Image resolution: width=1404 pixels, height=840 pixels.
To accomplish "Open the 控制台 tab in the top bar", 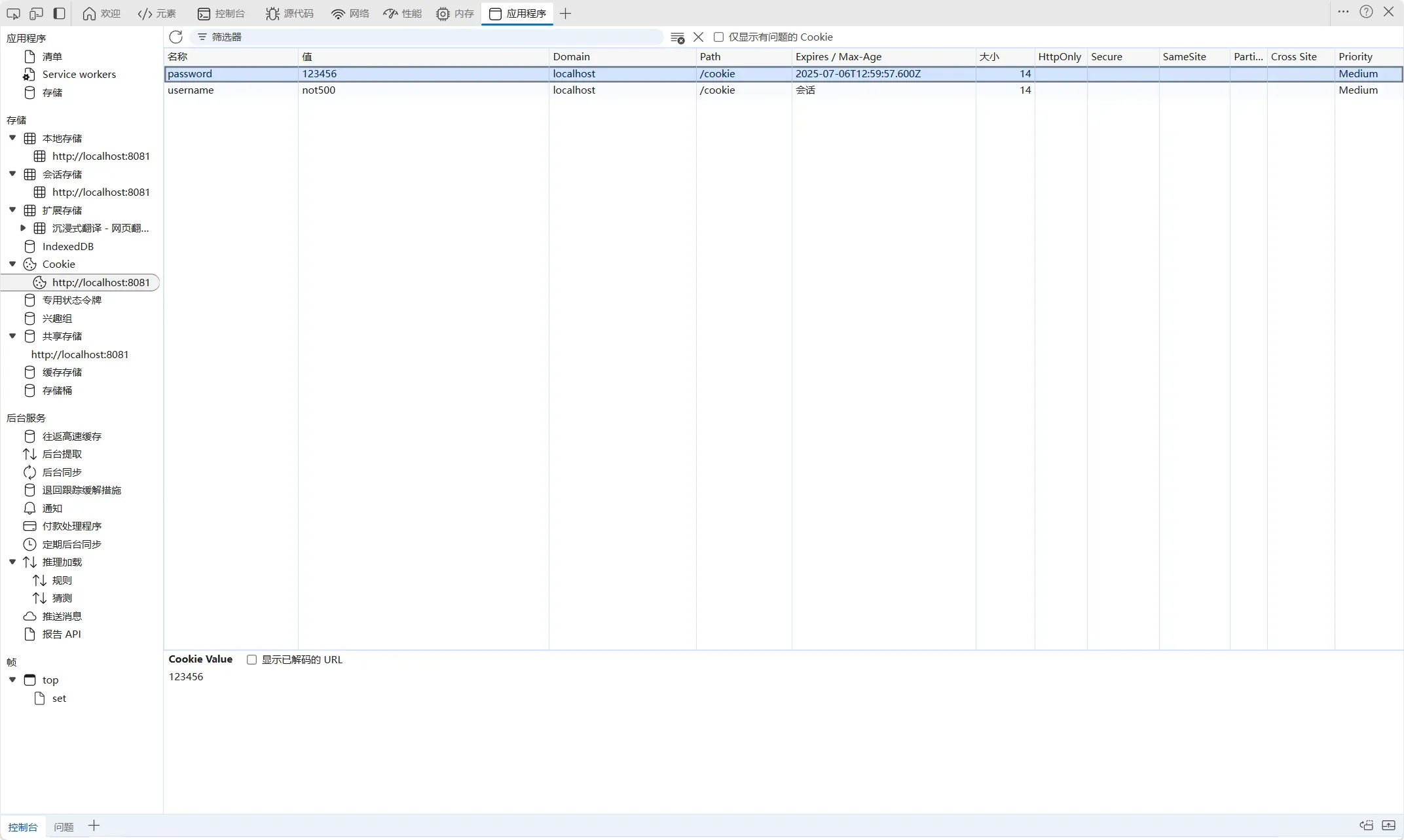I will (221, 13).
